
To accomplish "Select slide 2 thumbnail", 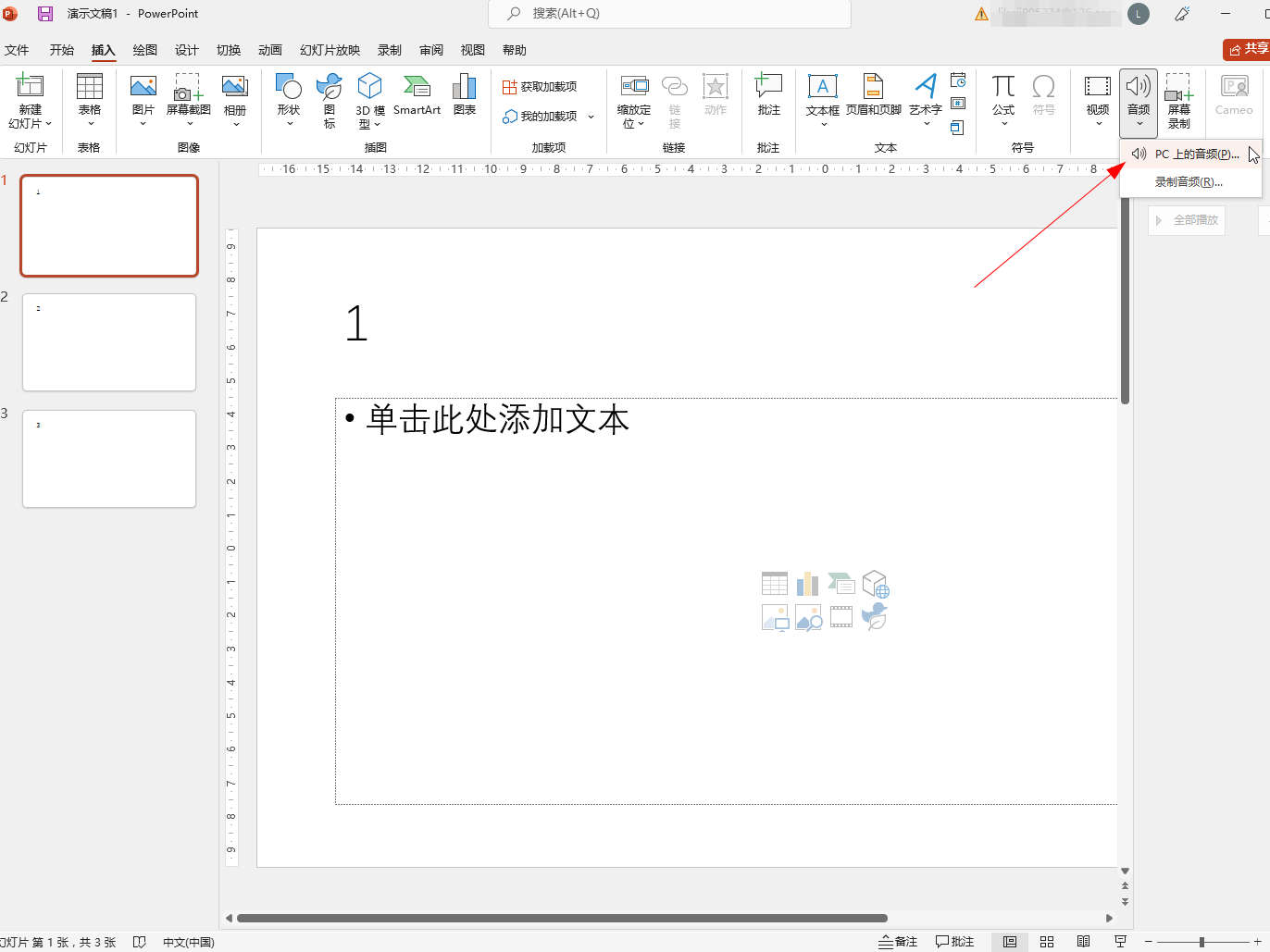I will pyautogui.click(x=109, y=342).
